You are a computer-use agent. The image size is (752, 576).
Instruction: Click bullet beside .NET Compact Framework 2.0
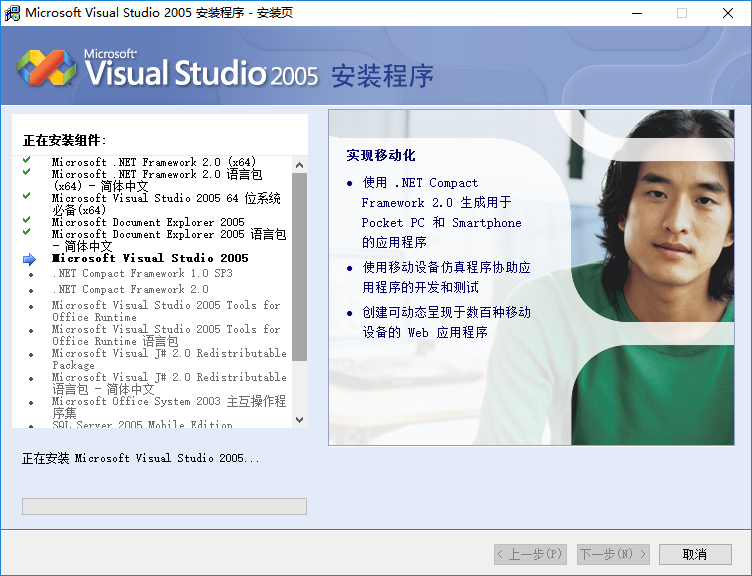click(31, 291)
